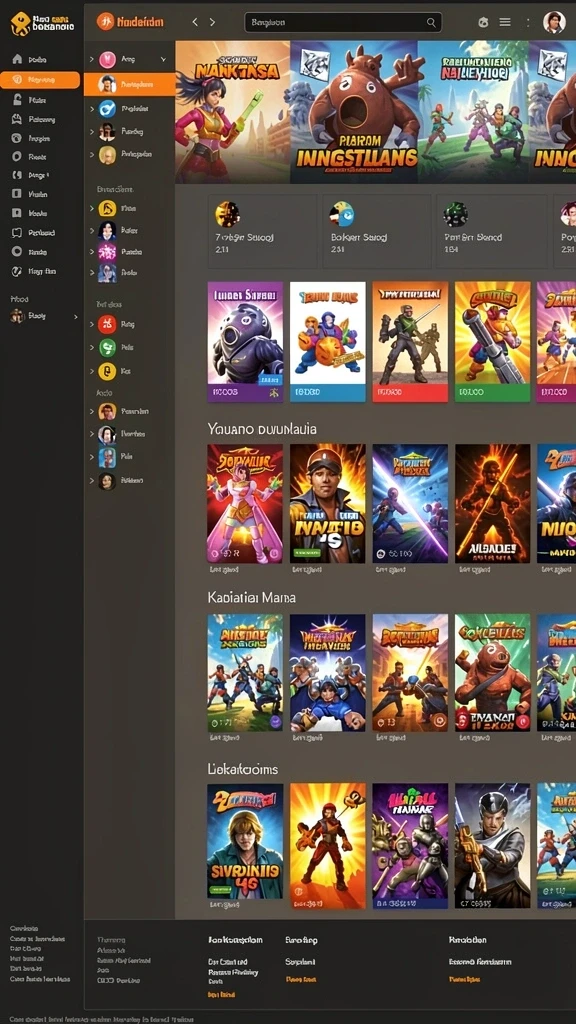
Task: Open the dropdown arrow beside the first pink-avatar item
Action: coord(163,59)
